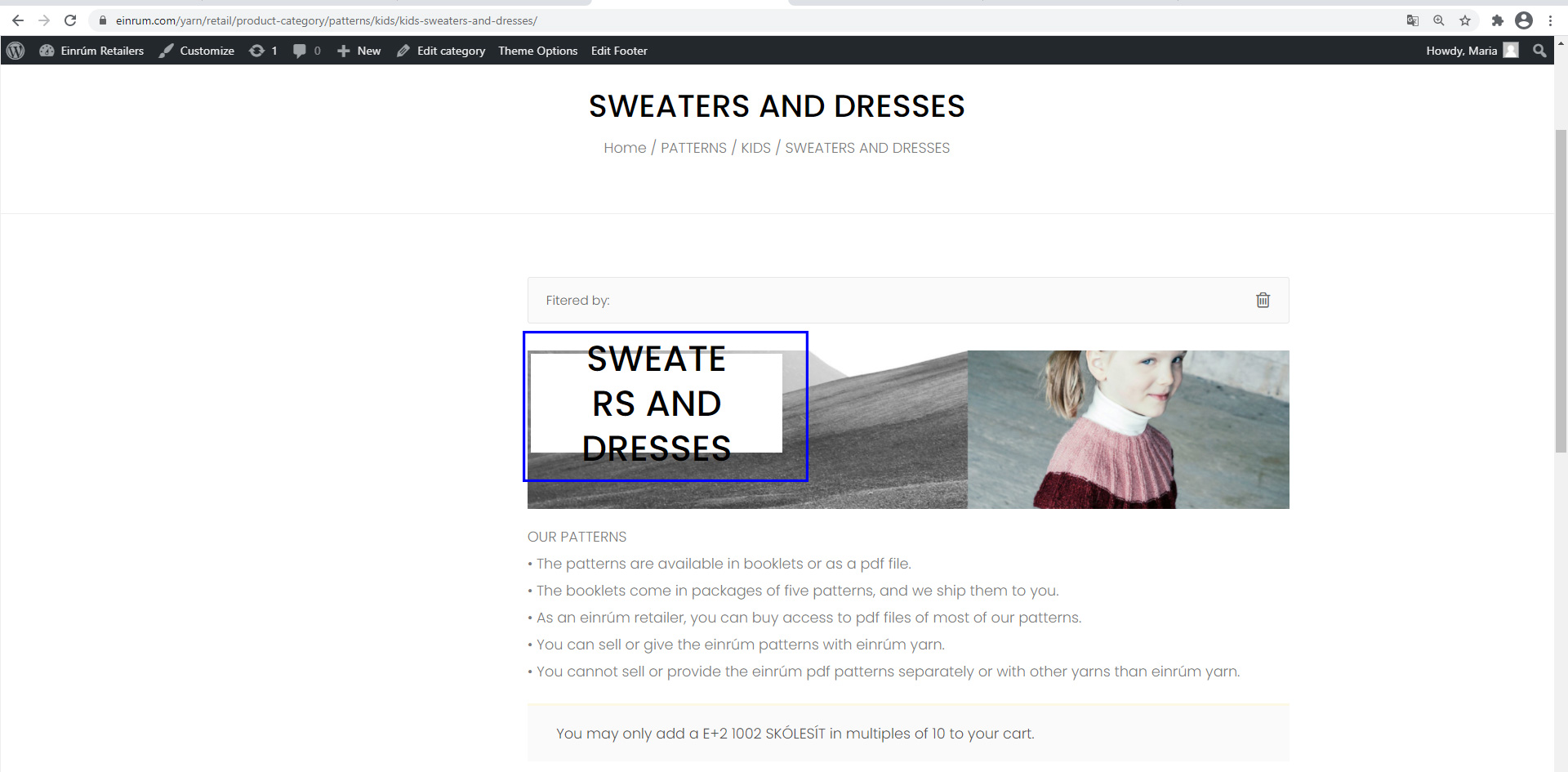Open the comments bubble showing 0

(307, 51)
